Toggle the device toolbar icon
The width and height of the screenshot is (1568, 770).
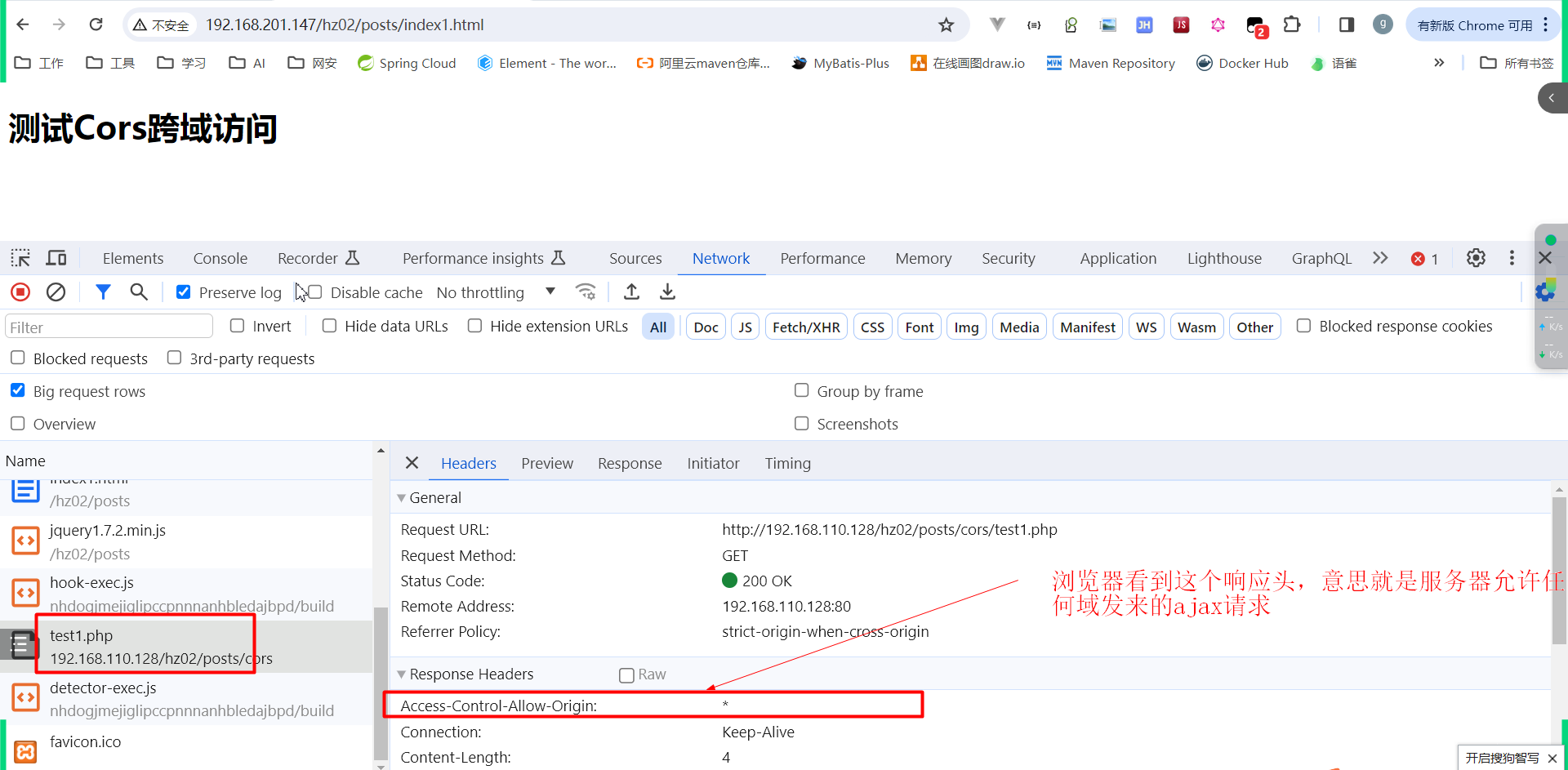coord(56,258)
